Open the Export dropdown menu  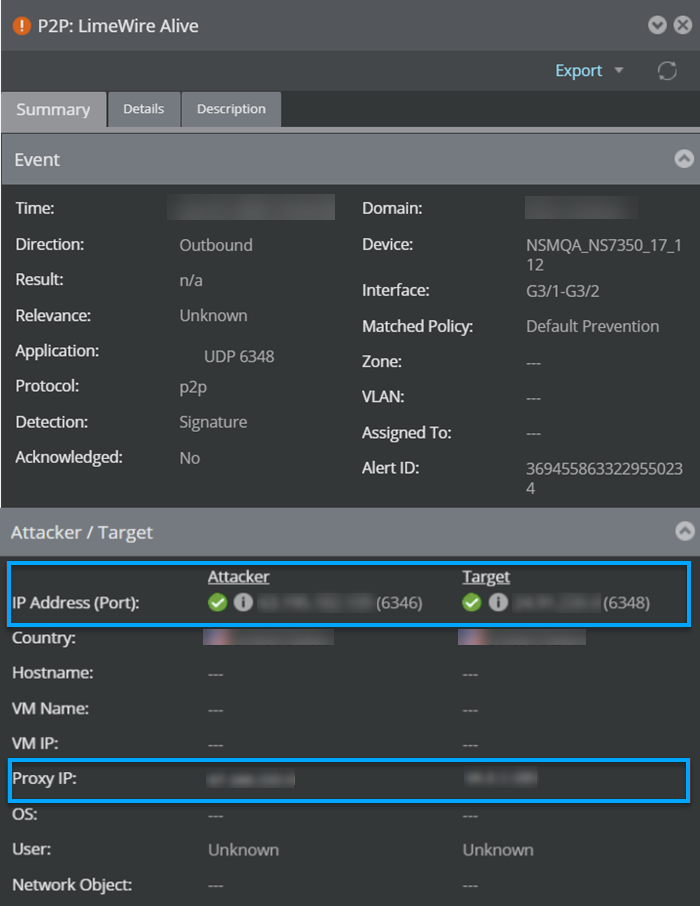point(589,70)
